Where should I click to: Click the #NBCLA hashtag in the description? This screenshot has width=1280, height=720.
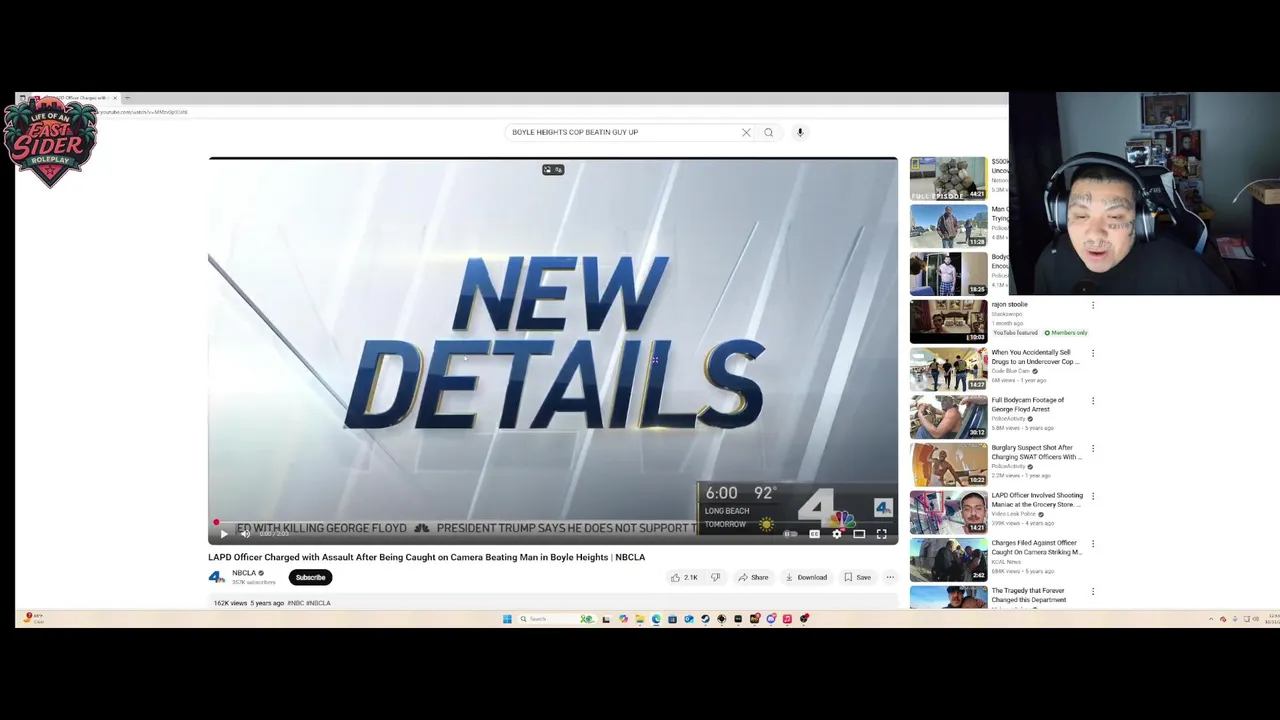318,603
